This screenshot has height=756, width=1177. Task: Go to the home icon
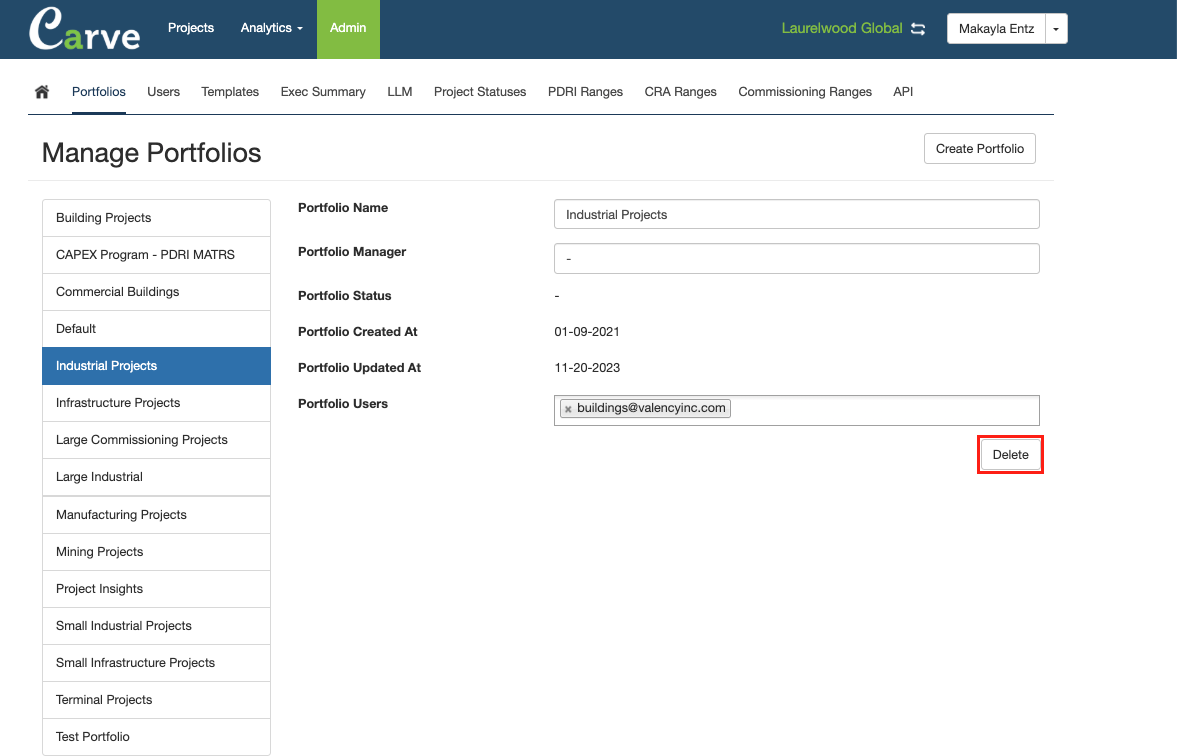(42, 92)
